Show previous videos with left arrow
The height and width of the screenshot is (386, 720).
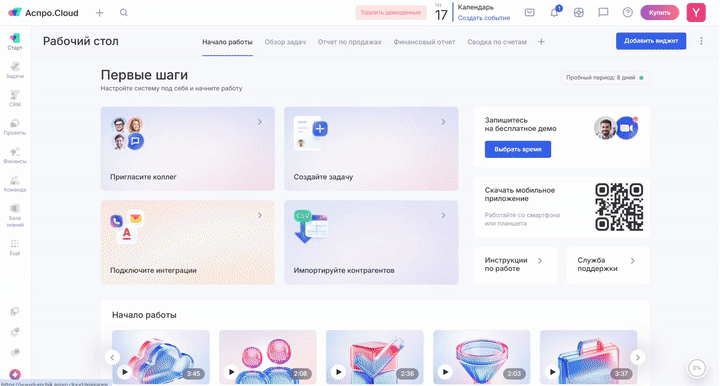(112, 357)
